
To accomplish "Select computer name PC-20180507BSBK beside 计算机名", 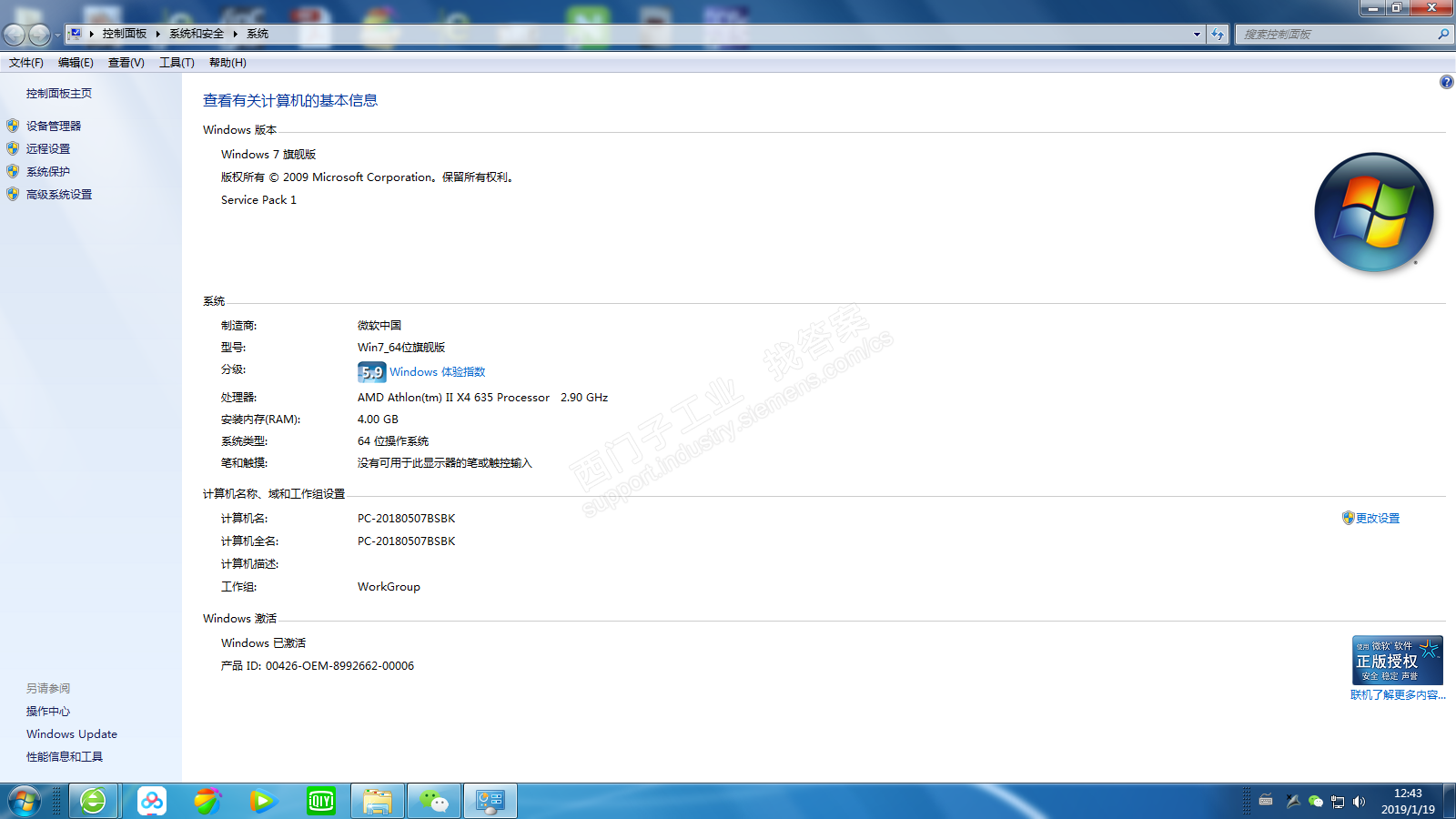I will coord(407,519).
